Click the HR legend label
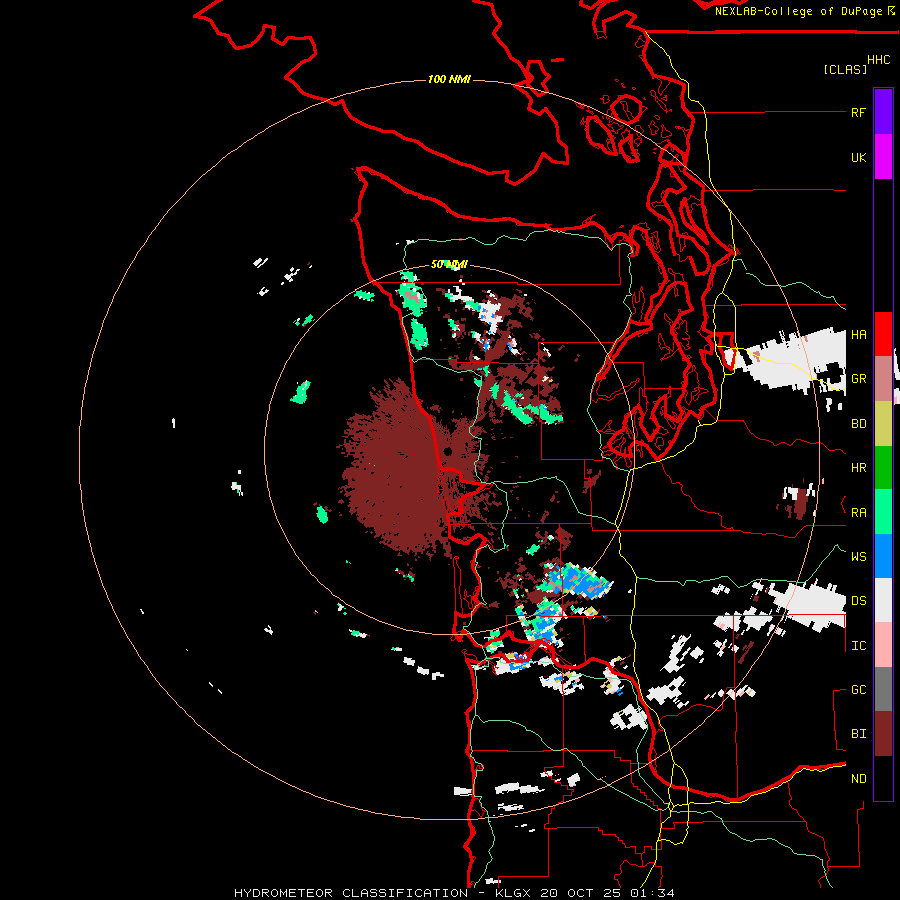This screenshot has height=900, width=900. click(858, 468)
